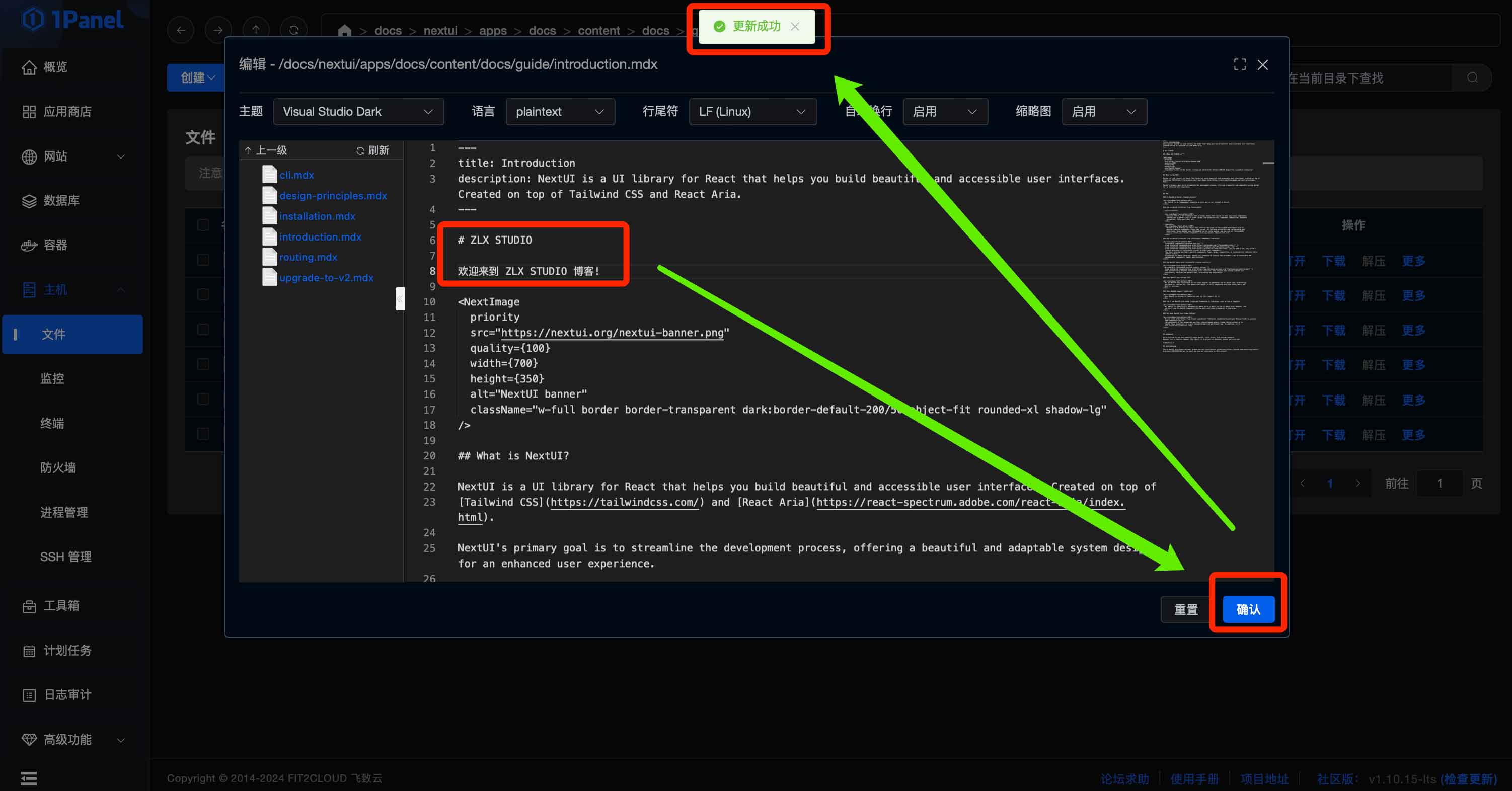Open the auto-wrap 启用 dropdown
This screenshot has width=1512, height=791.
[x=945, y=112]
